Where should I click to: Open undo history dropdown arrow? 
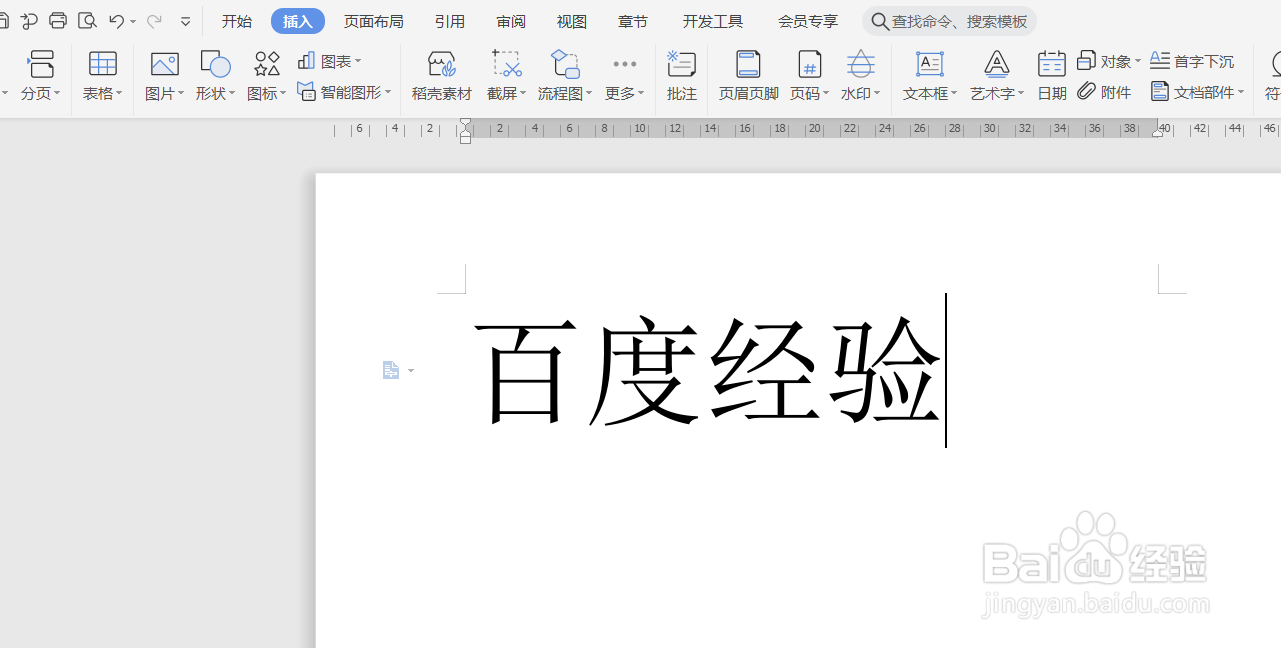coord(133,22)
